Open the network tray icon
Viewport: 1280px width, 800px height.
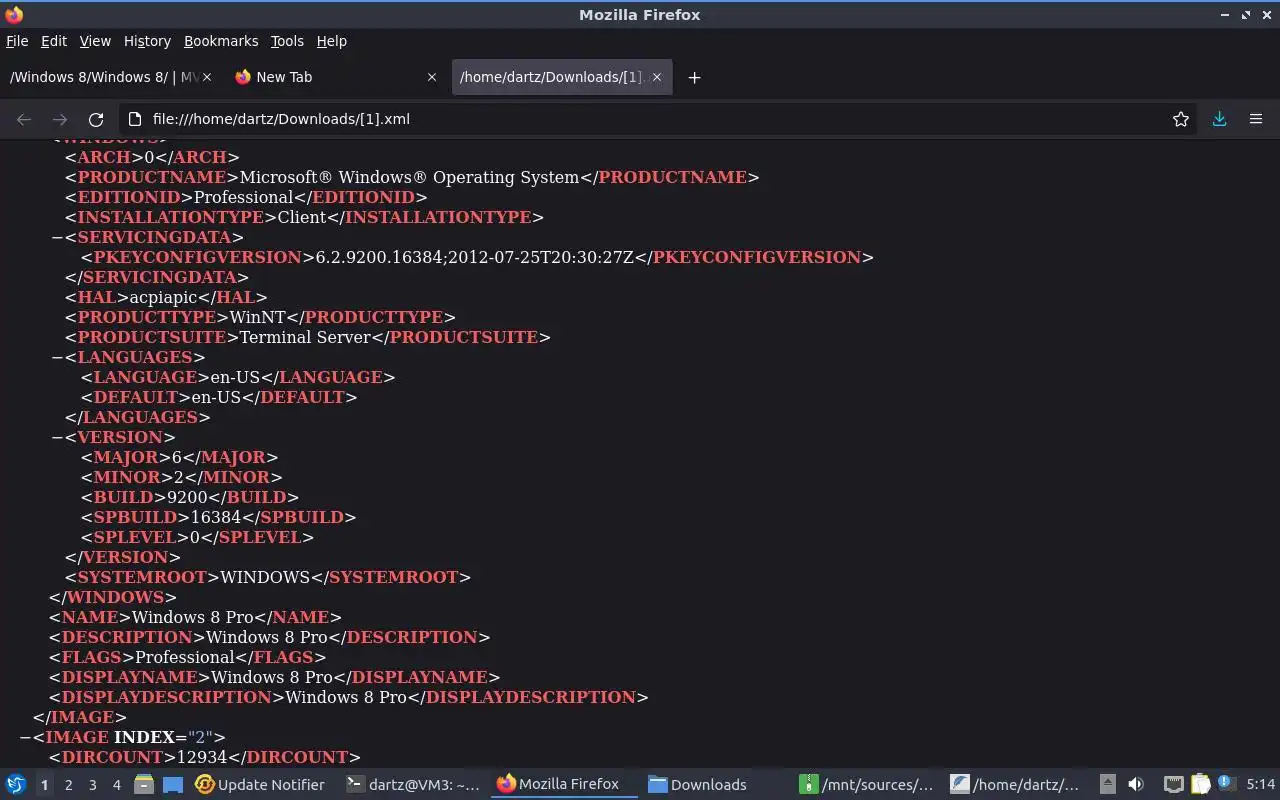point(1173,785)
